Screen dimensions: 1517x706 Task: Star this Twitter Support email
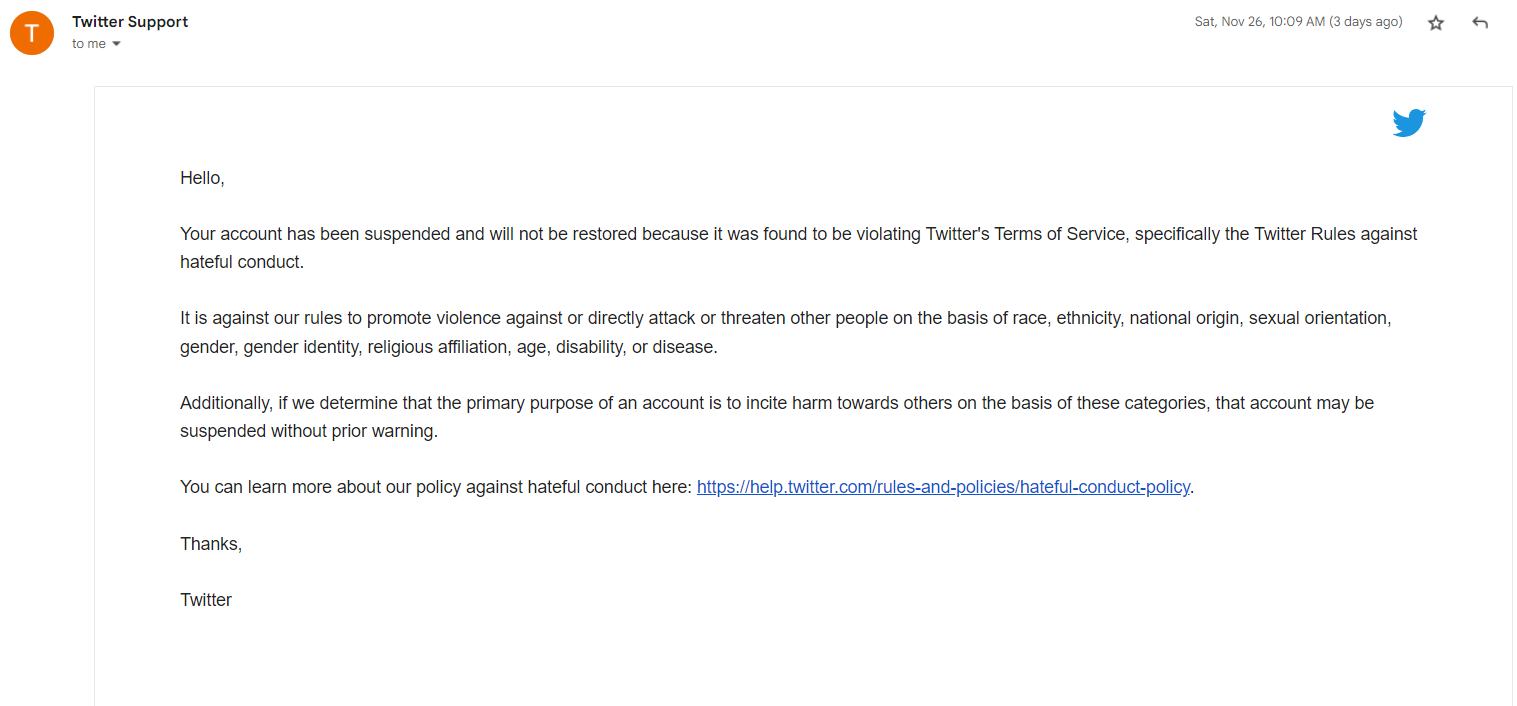tap(1436, 23)
